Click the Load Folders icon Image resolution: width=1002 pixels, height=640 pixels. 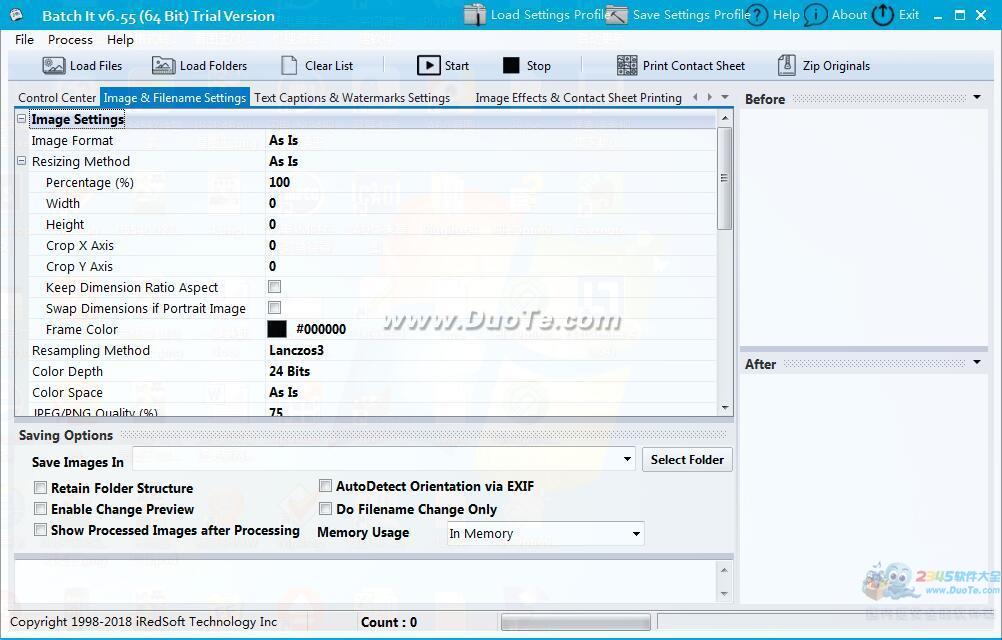[x=164, y=65]
